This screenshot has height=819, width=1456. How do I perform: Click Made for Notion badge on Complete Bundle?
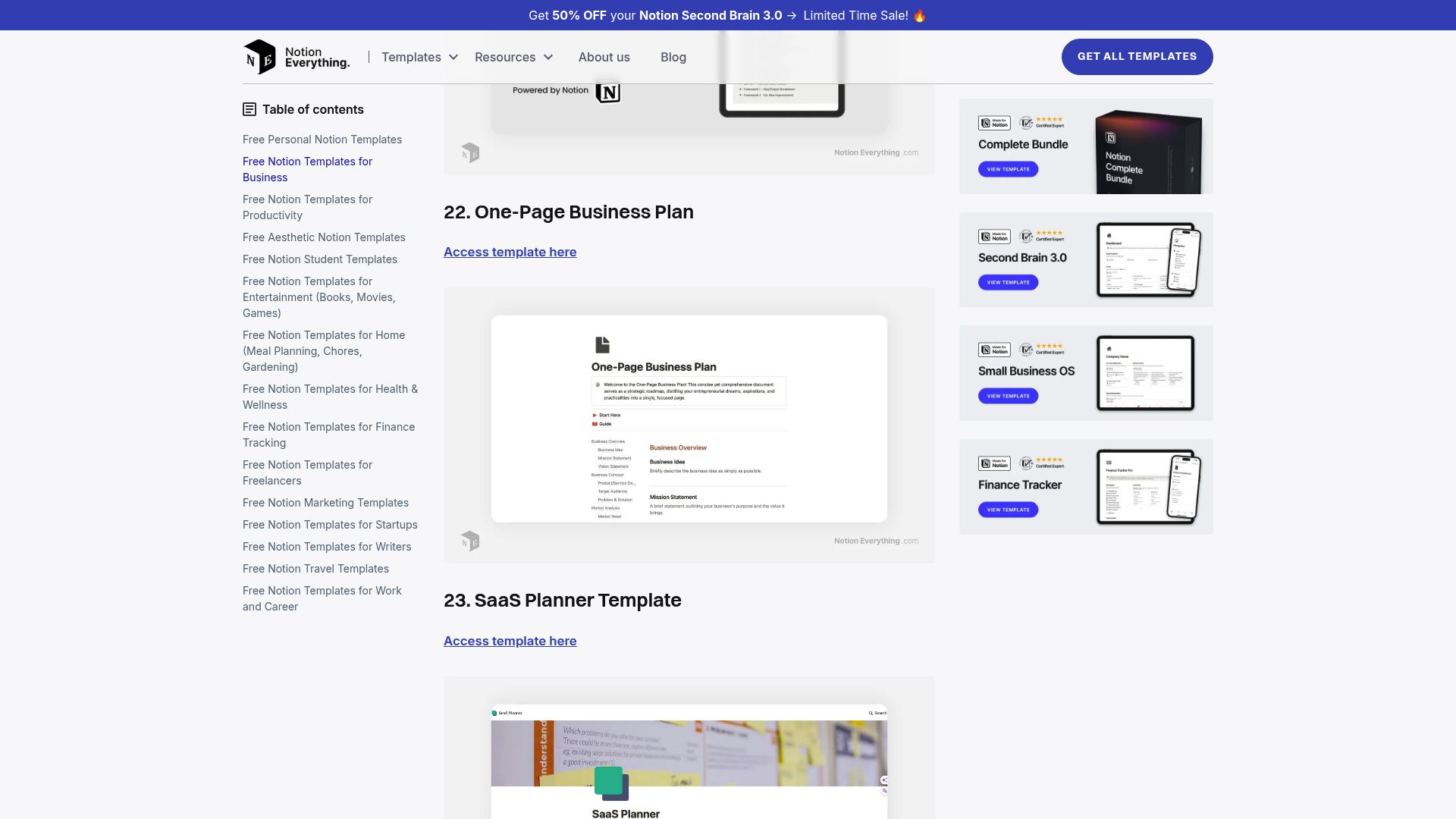coord(994,123)
